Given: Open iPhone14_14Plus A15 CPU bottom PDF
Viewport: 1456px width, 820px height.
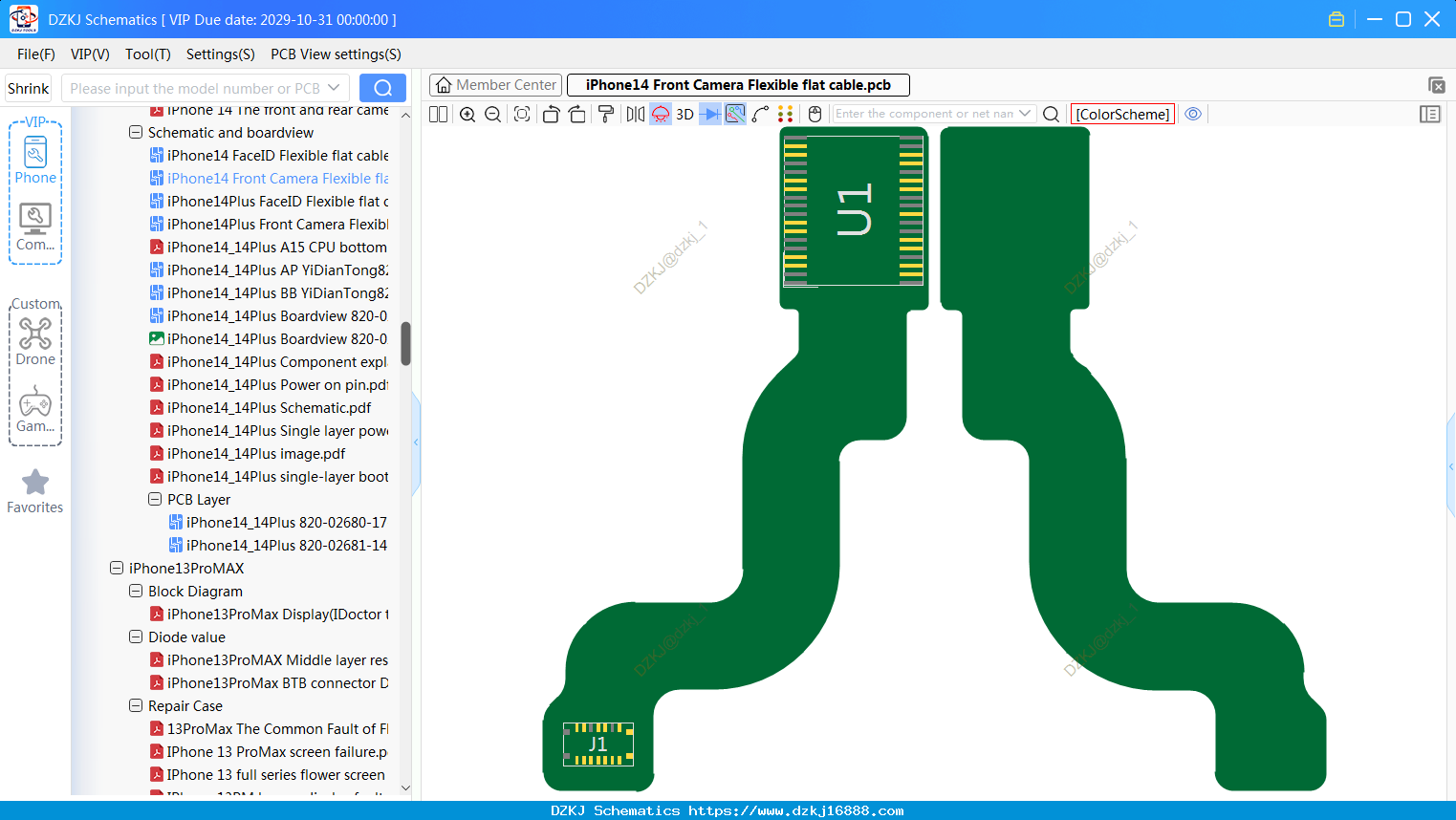Looking at the screenshot, I should tap(270, 247).
